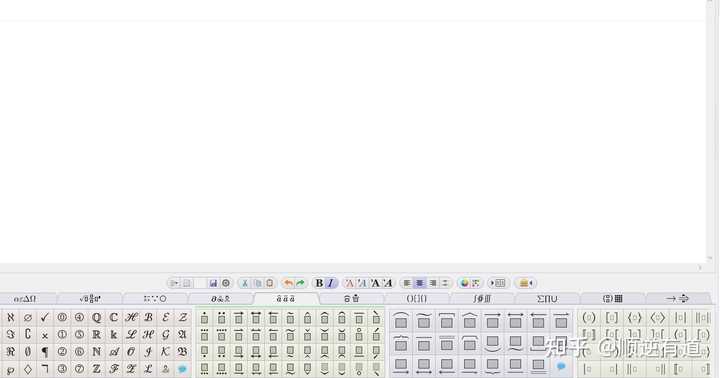The image size is (720, 378).
Task: Select right alignment button
Action: click(x=433, y=283)
